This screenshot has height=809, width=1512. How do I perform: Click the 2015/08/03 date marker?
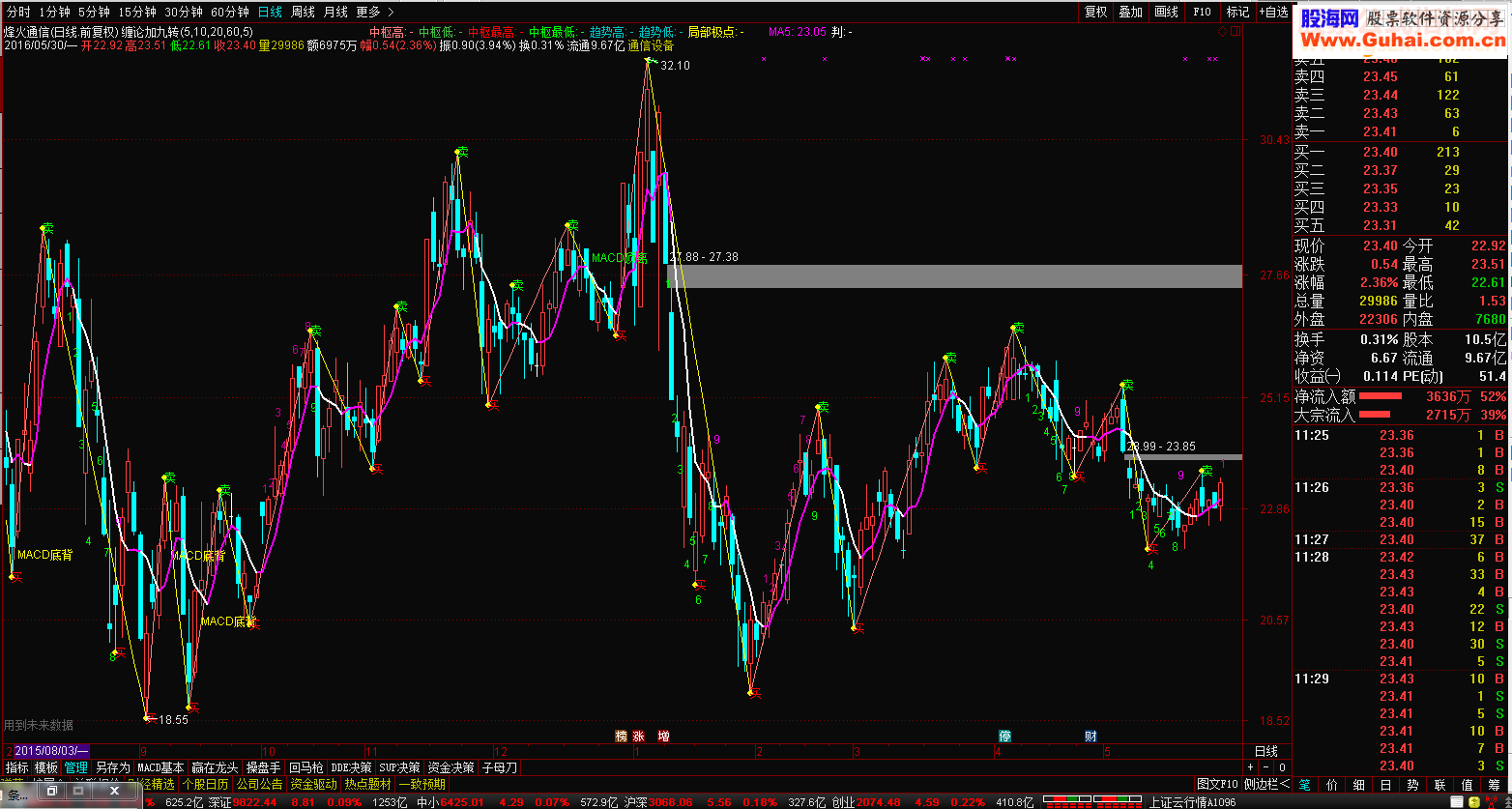[51, 751]
